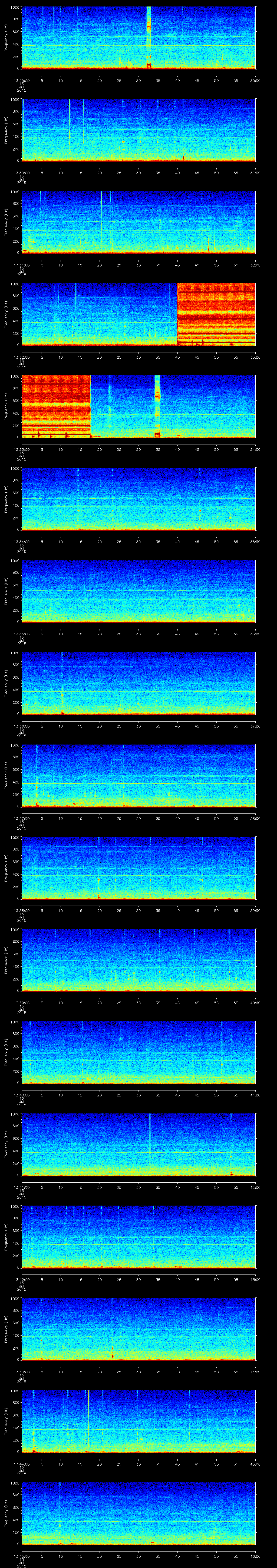
Task: Click the spectrogram panel starting at 13:34:00
Action: [138, 499]
